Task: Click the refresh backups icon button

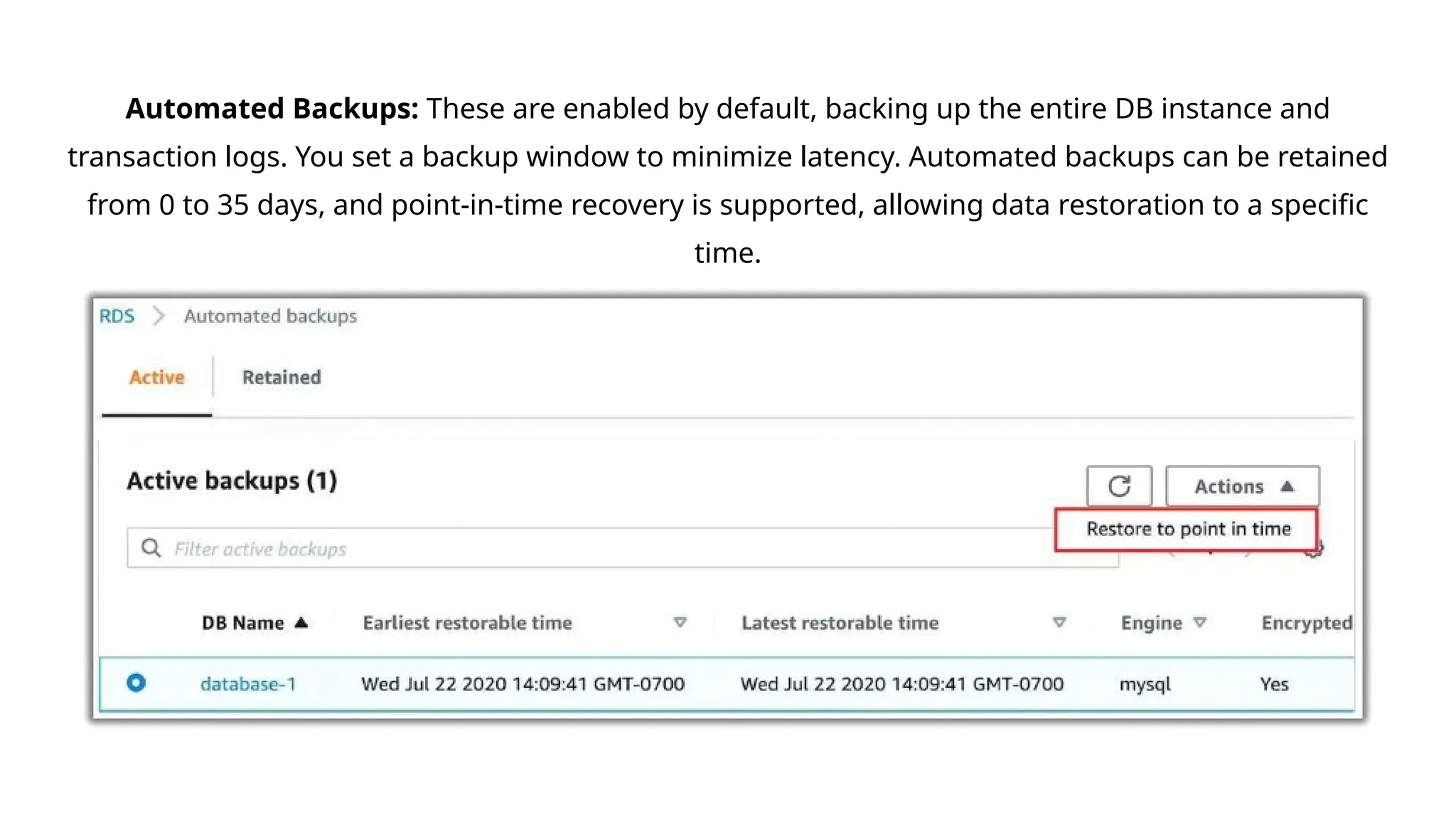Action: pyautogui.click(x=1119, y=486)
